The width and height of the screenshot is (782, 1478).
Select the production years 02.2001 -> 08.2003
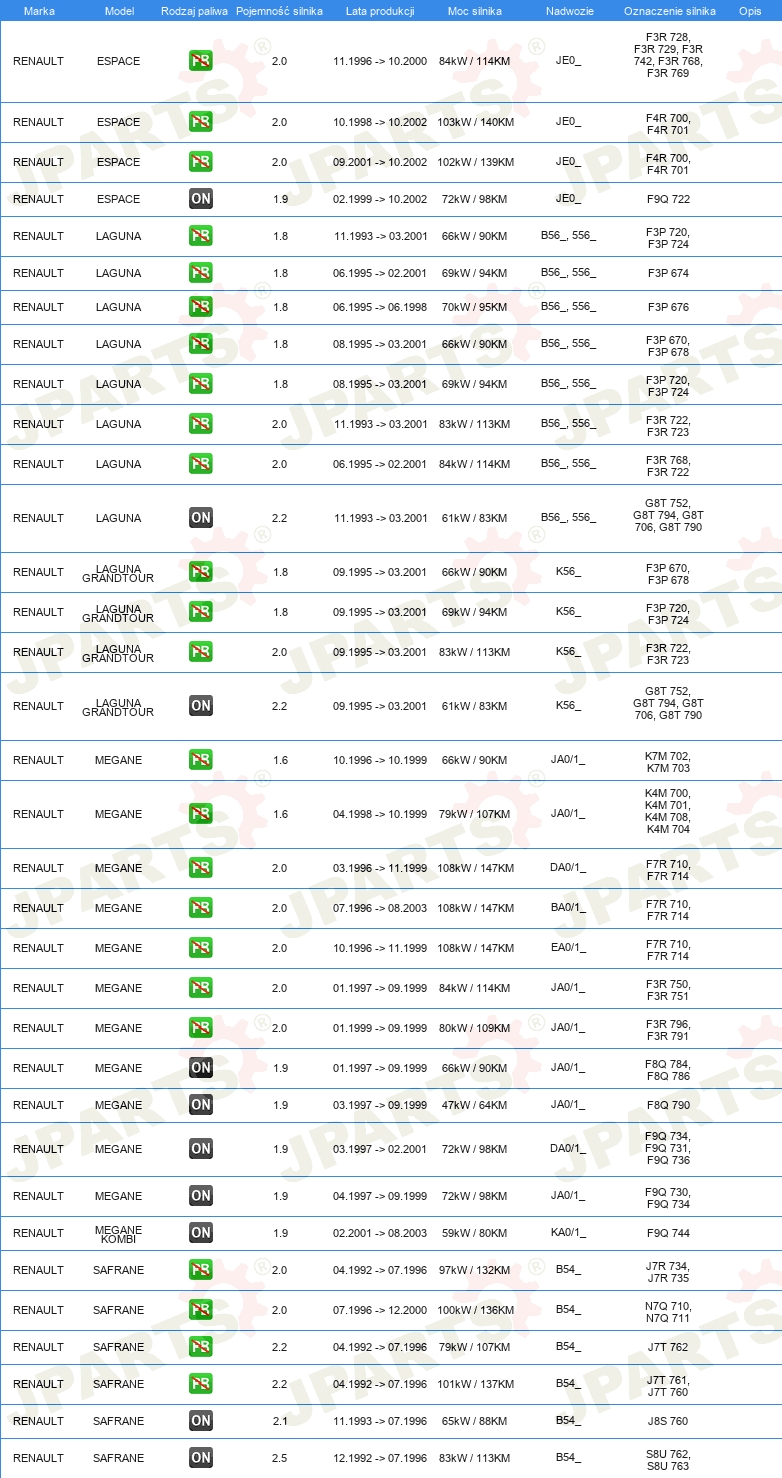tap(380, 1233)
